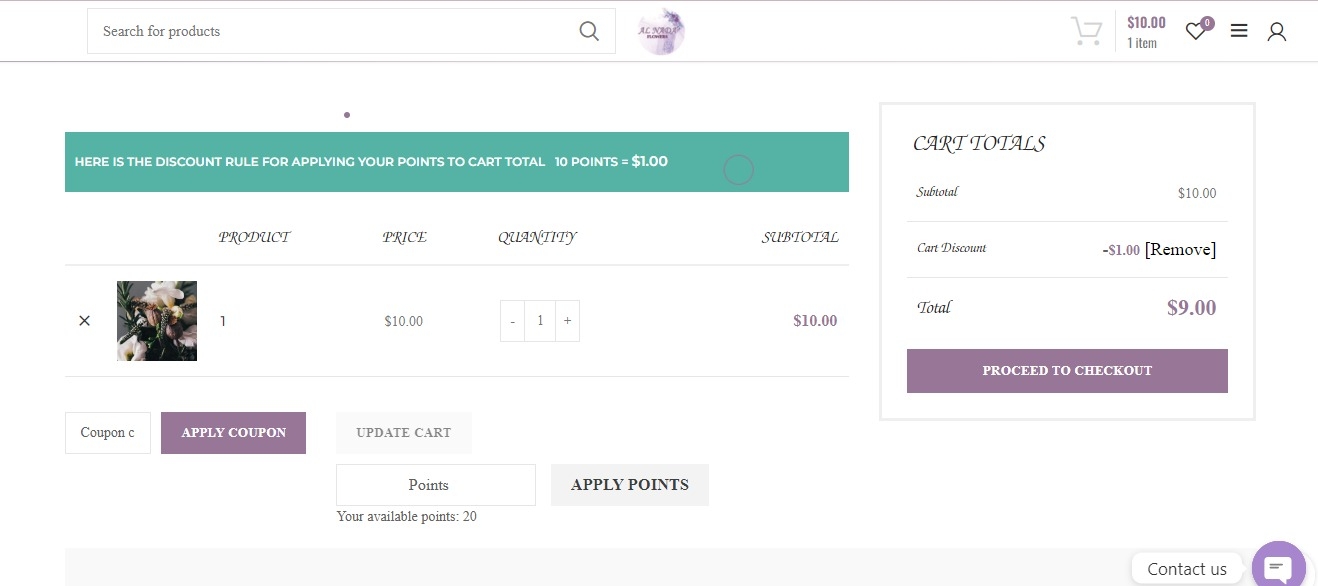Open the Contact us chat bubble icon

click(x=1278, y=568)
